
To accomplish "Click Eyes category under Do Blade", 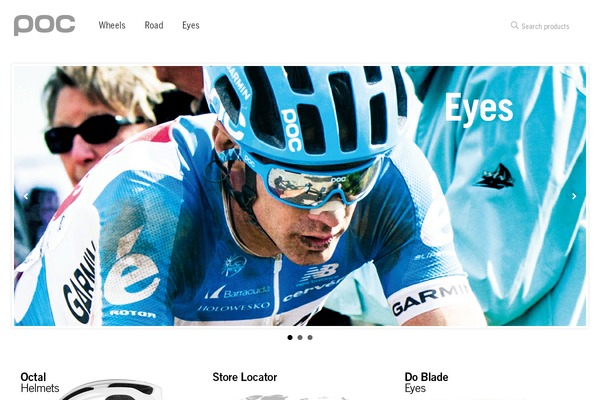I will tap(415, 389).
